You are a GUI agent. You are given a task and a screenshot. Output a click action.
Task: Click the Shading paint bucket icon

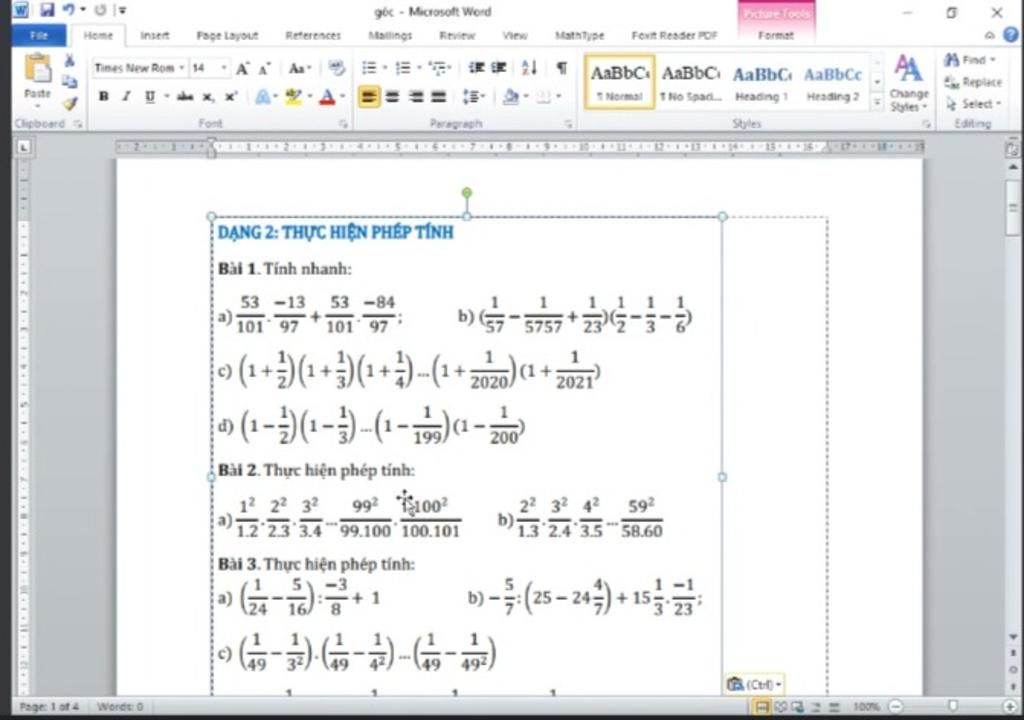tap(511, 97)
